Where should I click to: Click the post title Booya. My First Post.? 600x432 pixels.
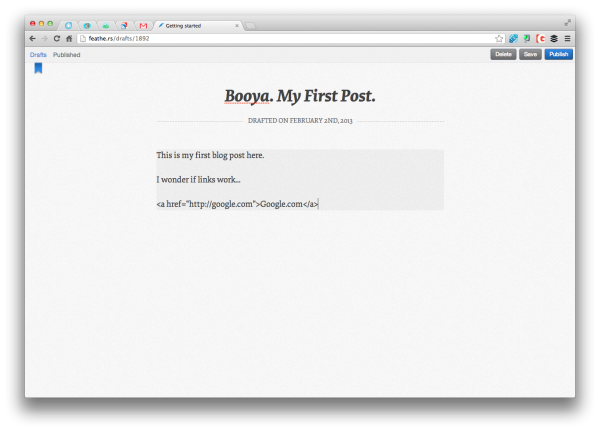300,96
